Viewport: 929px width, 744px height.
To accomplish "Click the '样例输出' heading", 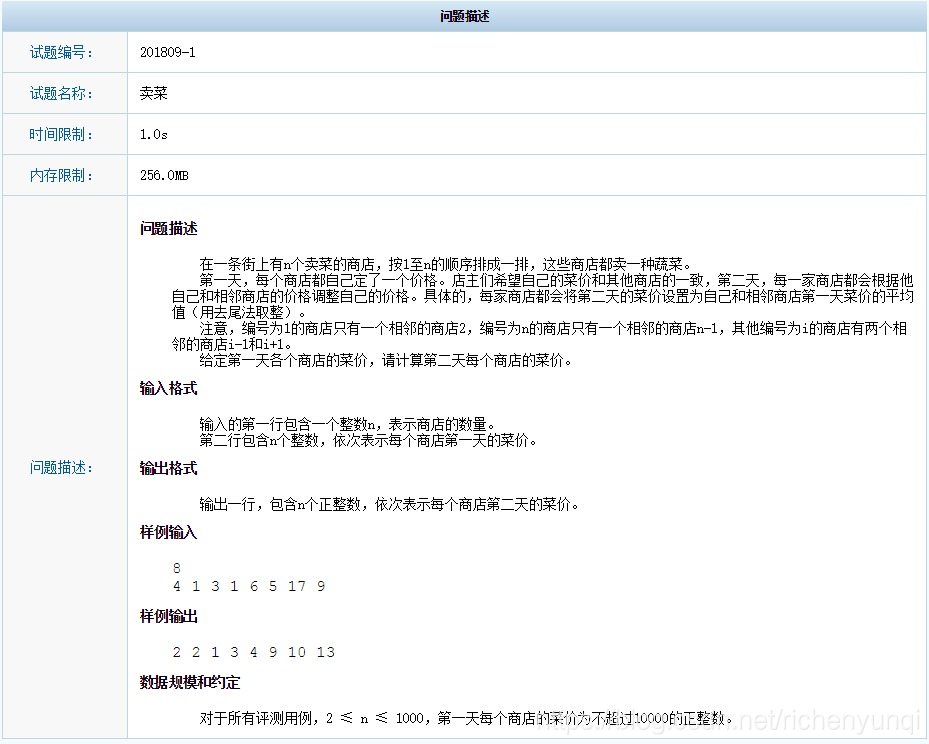I will [169, 617].
